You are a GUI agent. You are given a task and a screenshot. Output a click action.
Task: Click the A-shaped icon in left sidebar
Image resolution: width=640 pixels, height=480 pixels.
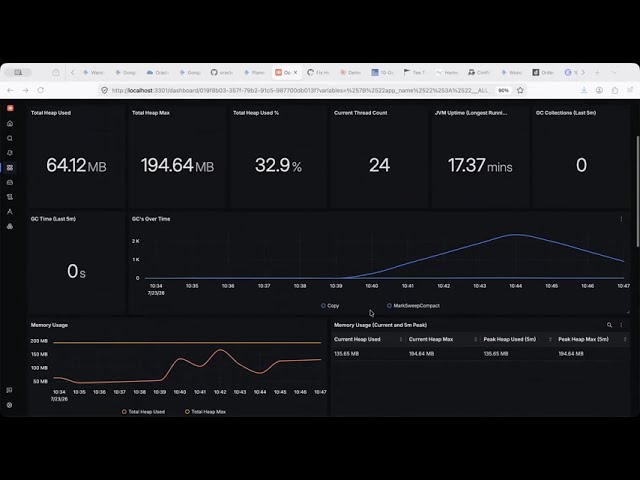pos(10,211)
